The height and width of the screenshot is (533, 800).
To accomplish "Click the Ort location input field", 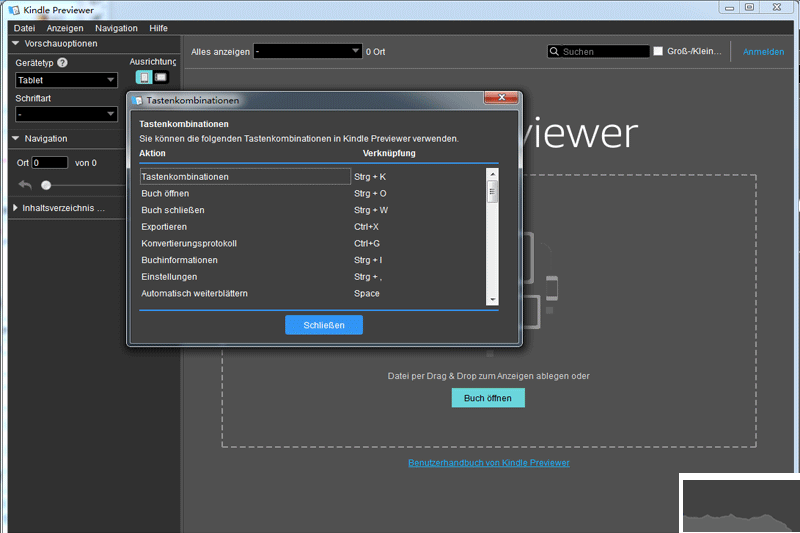I will [50, 162].
